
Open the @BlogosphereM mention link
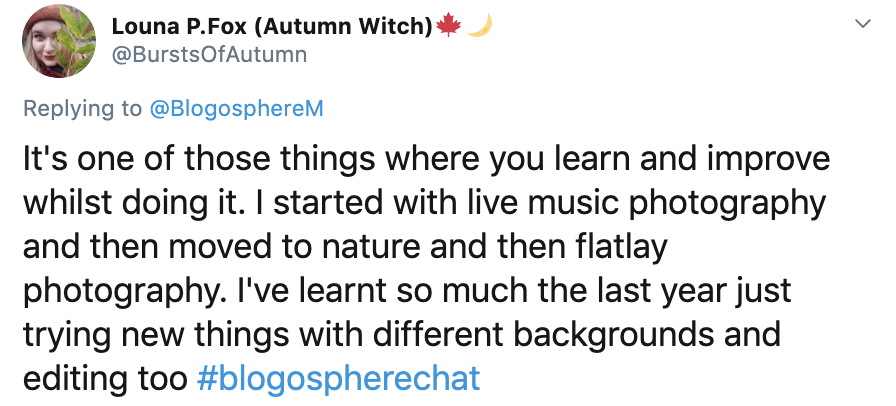coord(236,110)
